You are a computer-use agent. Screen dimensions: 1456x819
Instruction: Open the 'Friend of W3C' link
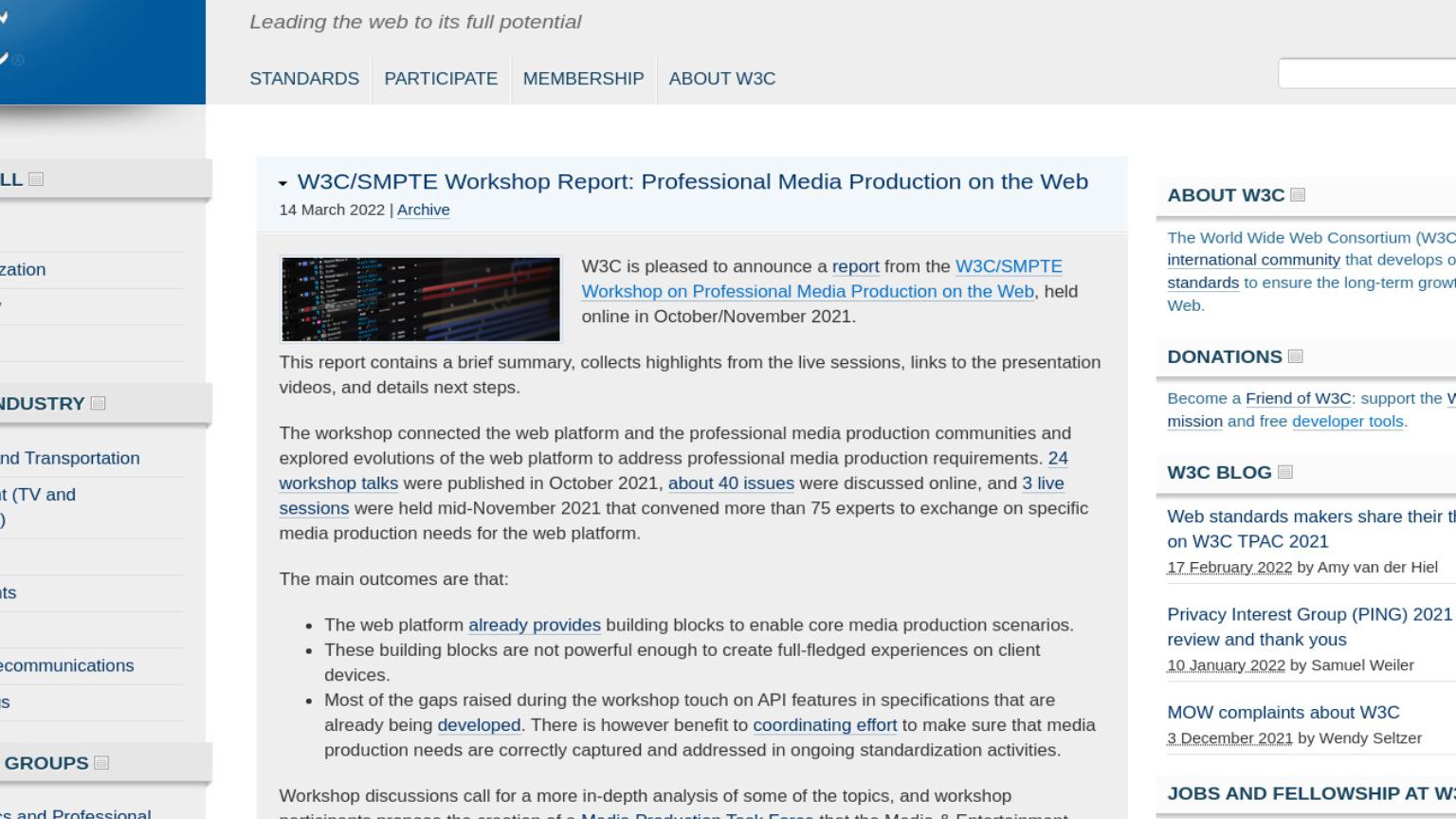(1299, 398)
